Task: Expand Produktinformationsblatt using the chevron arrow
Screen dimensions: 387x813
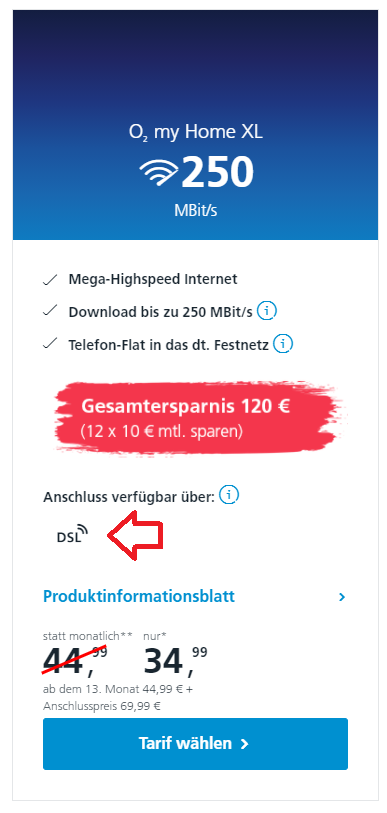Action: tap(341, 597)
